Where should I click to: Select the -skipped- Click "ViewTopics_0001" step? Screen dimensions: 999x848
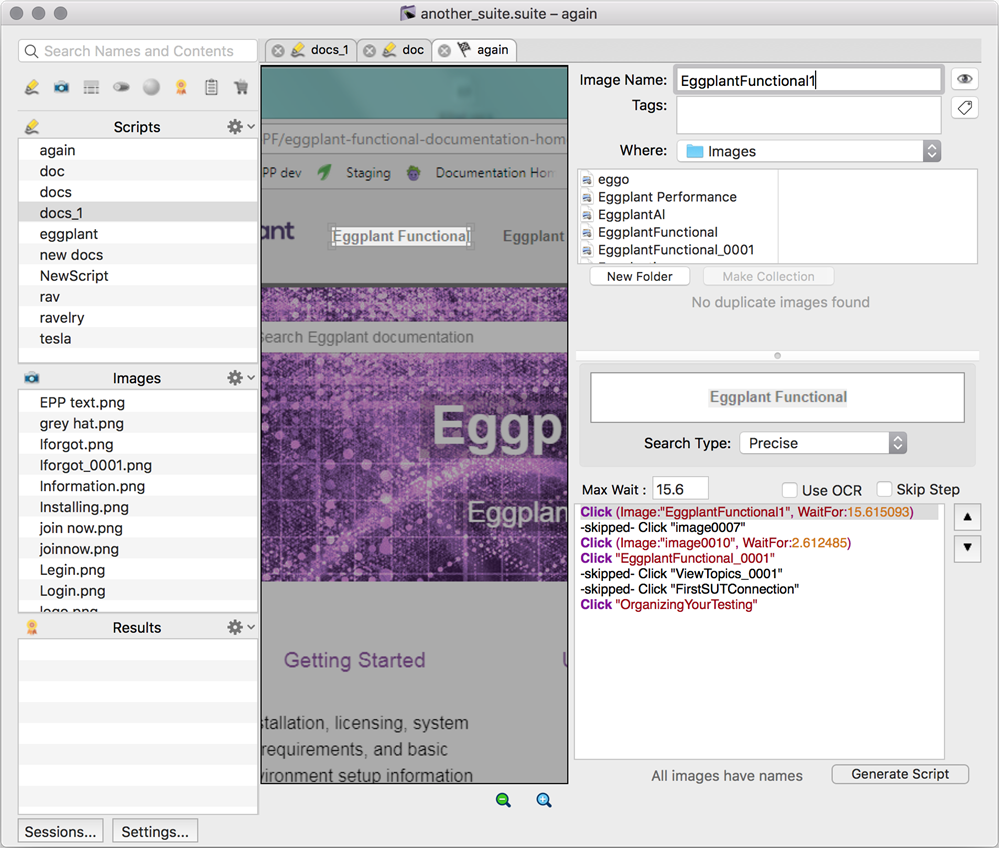[758, 573]
